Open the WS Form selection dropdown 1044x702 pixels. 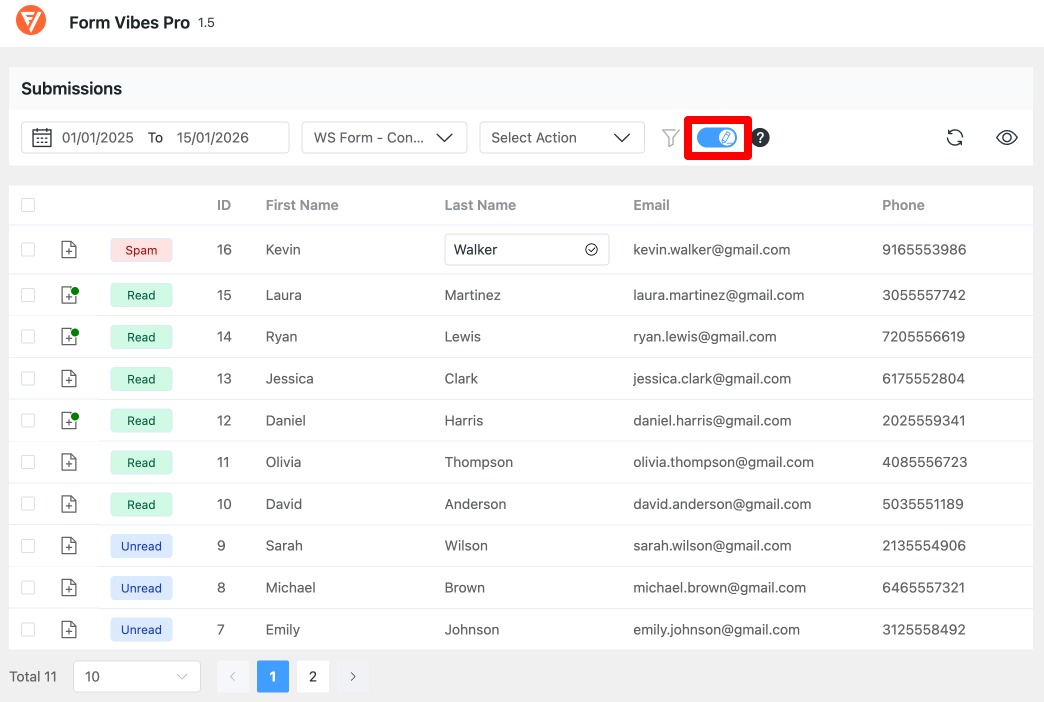click(384, 137)
